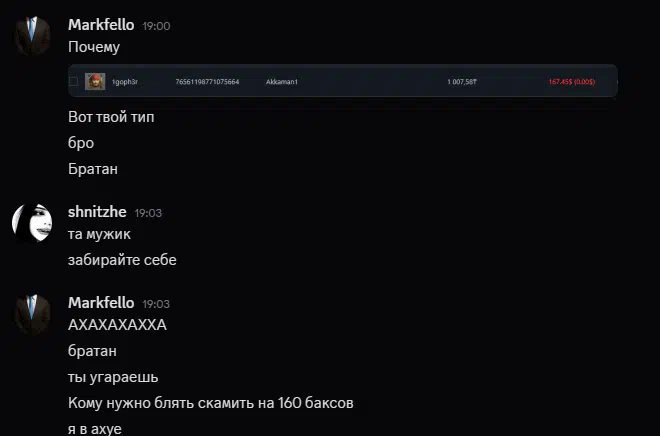Select the 1goph3r name in the embedded row
This screenshot has height=436, width=660.
pyautogui.click(x=125, y=82)
